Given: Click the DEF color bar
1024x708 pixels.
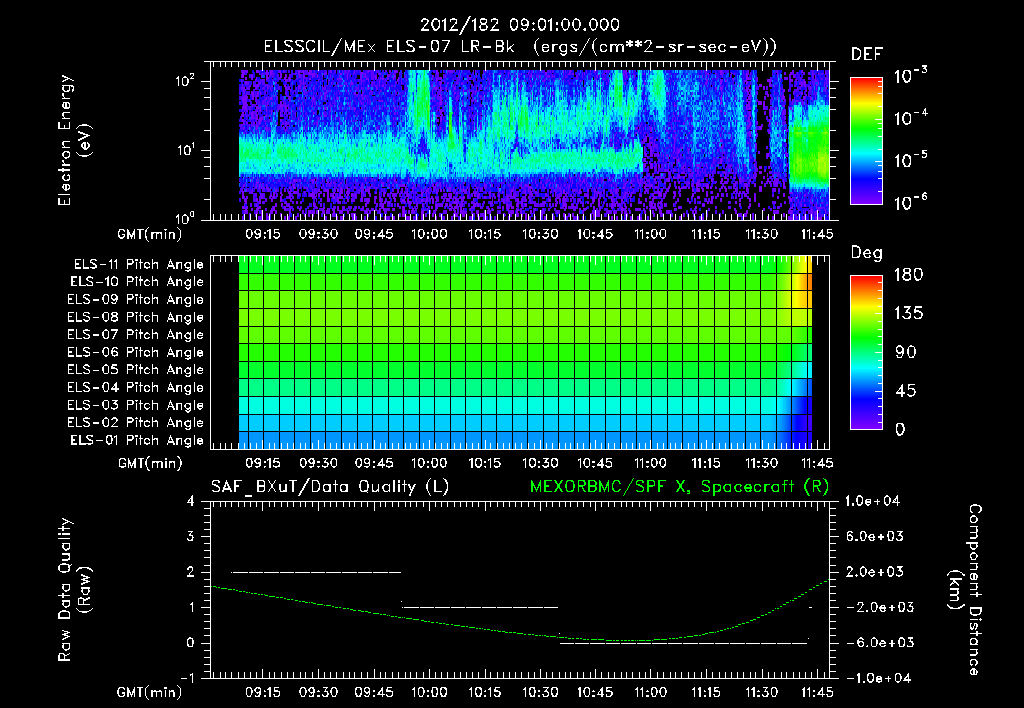Looking at the screenshot, I should point(866,141).
